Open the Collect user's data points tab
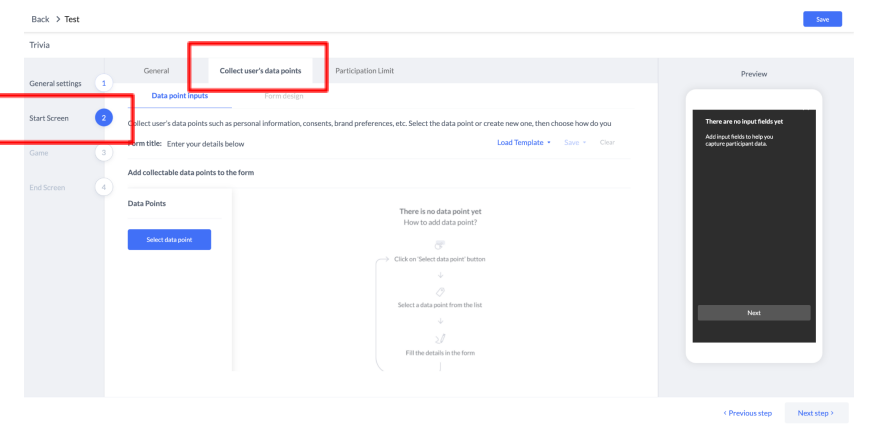Viewport: 869px width, 443px height. [x=260, y=70]
